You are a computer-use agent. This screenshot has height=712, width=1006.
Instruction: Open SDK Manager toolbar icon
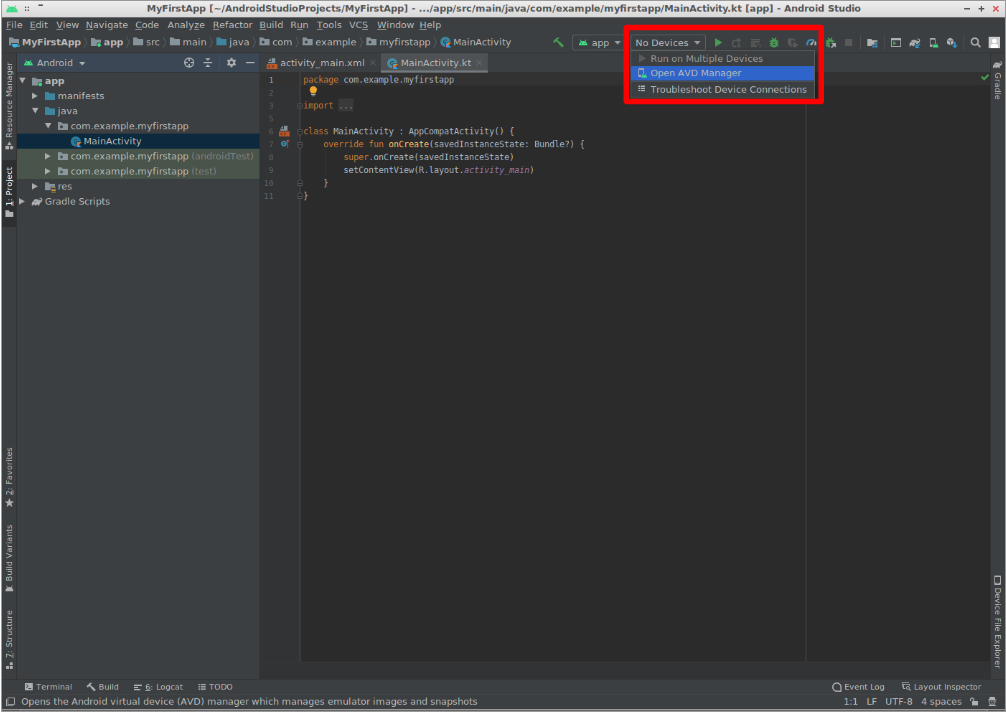(951, 42)
